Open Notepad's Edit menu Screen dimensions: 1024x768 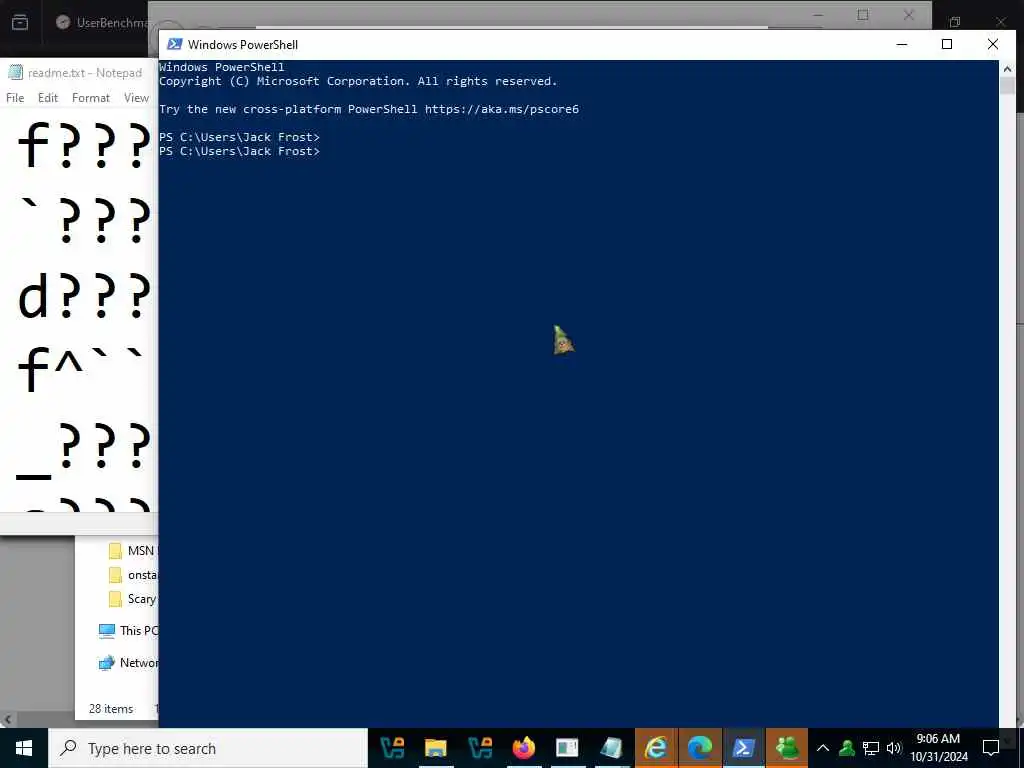tap(48, 98)
